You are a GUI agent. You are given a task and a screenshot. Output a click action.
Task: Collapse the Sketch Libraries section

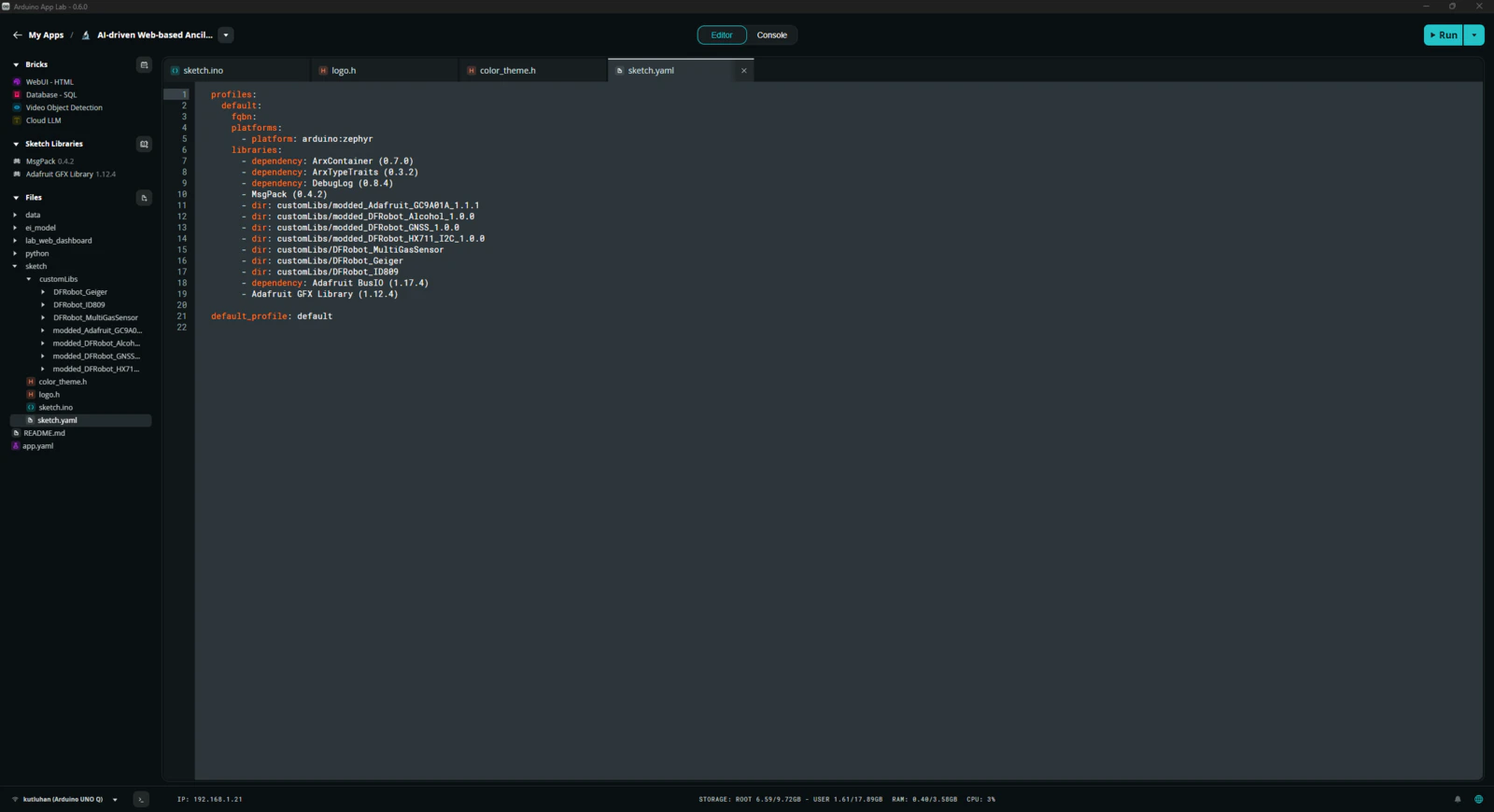tap(16, 145)
